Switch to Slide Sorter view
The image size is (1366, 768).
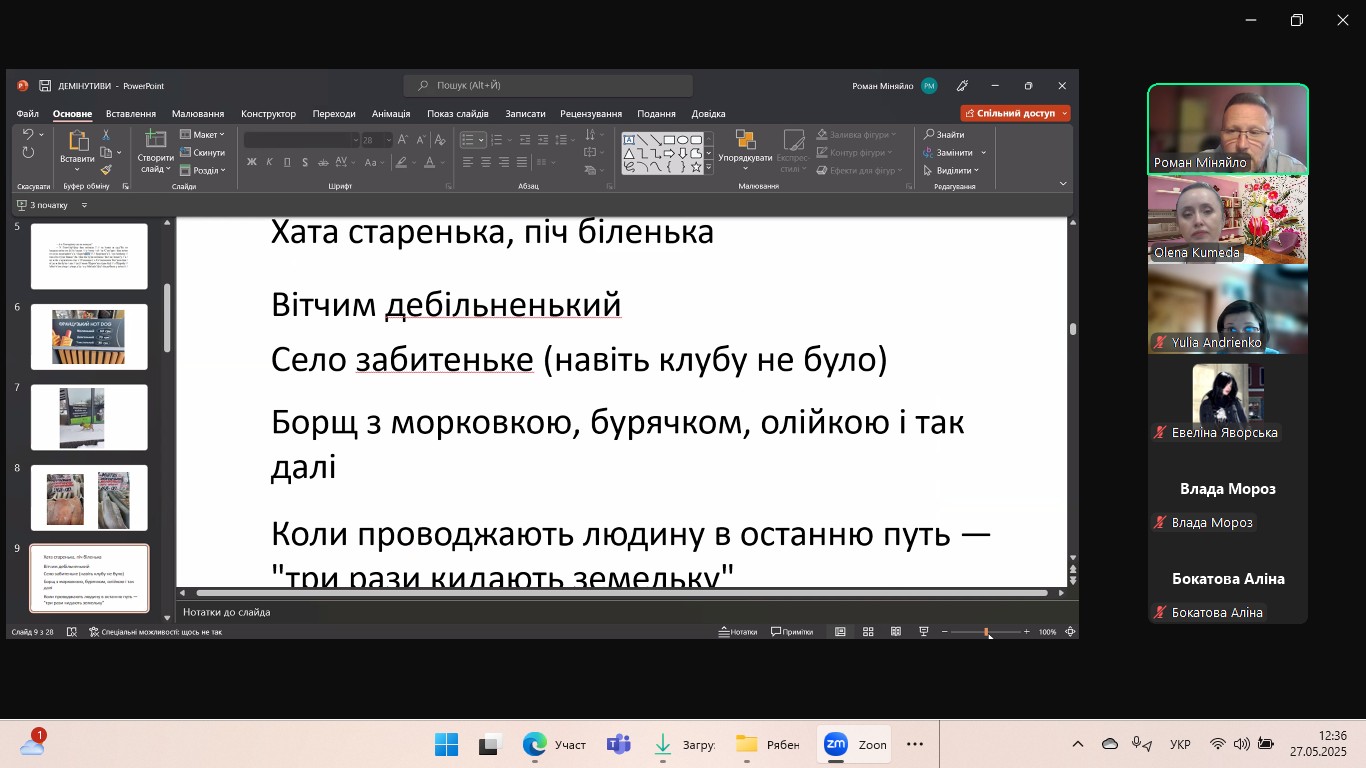click(x=868, y=632)
